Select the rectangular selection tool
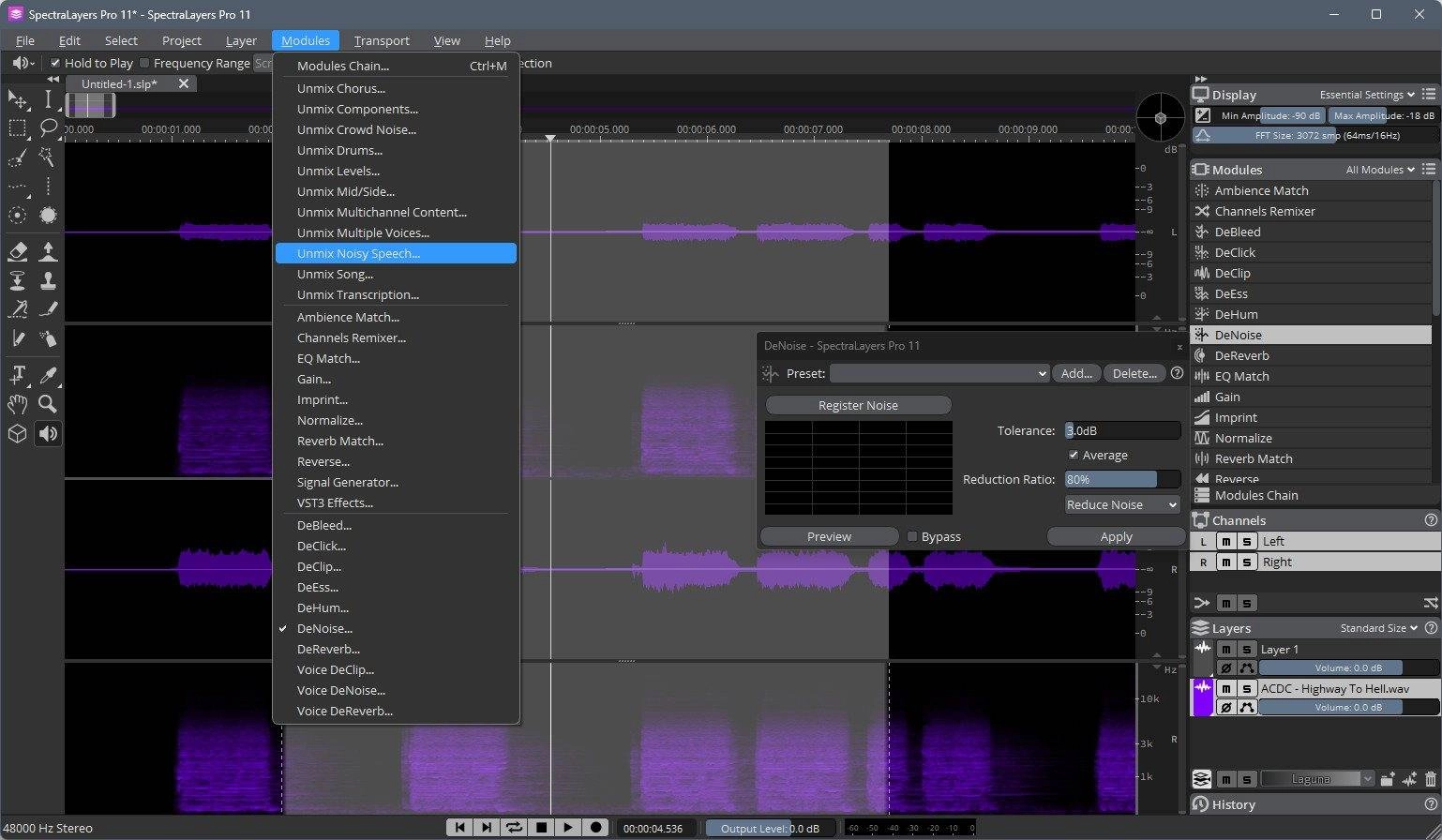This screenshot has height=840, width=1442. pos(17,128)
